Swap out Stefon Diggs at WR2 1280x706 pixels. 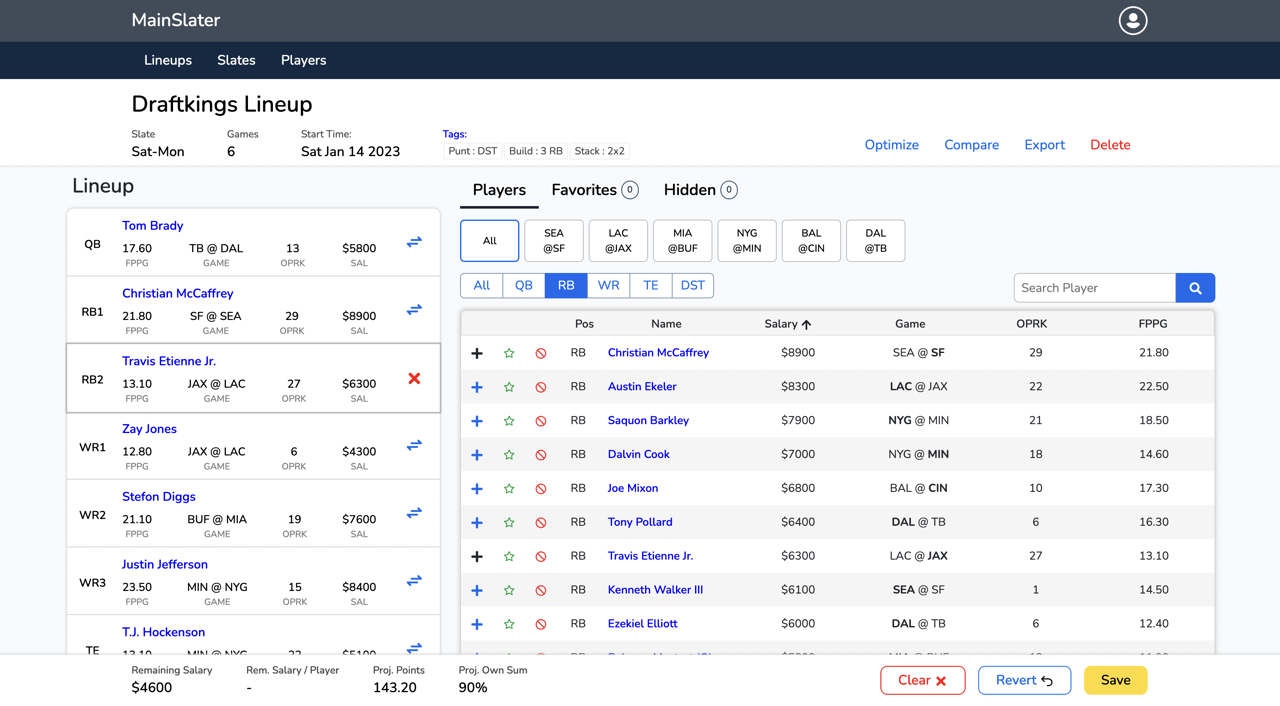pos(414,513)
